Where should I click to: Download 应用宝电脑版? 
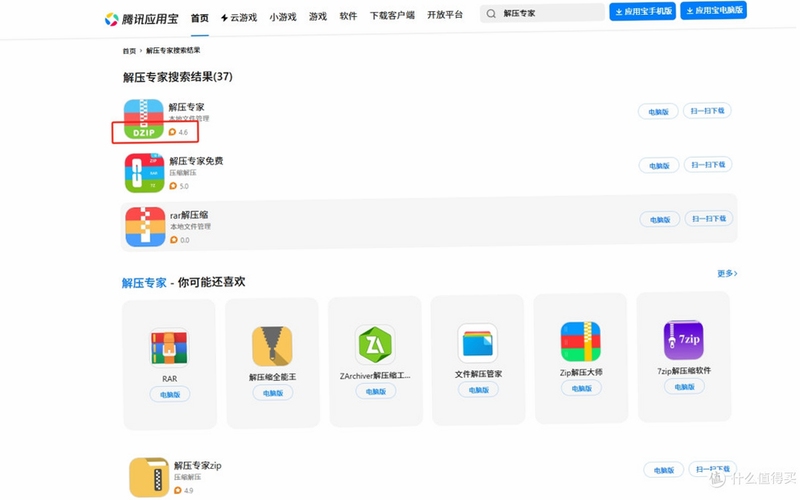pyautogui.click(x=714, y=10)
